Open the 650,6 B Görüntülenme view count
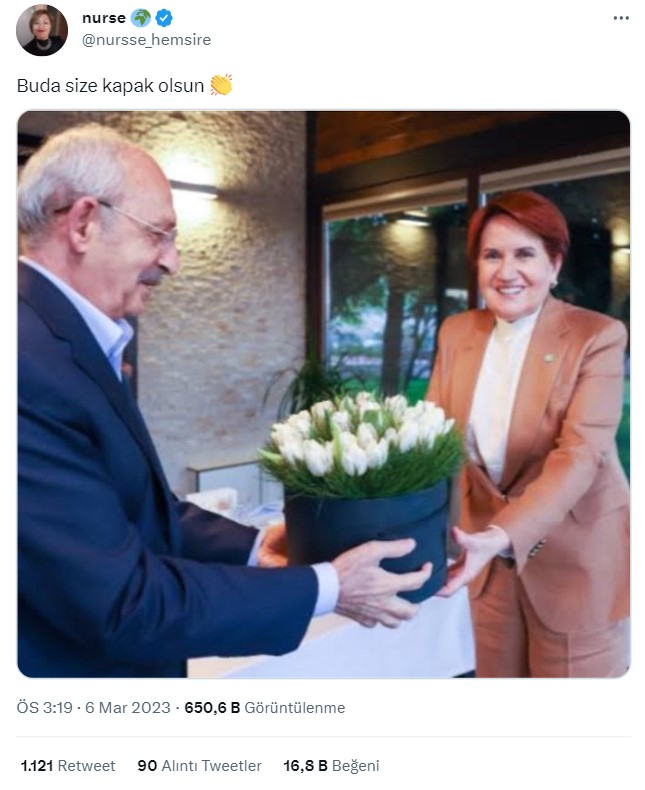Viewport: 645px width, 790px height. click(x=265, y=707)
